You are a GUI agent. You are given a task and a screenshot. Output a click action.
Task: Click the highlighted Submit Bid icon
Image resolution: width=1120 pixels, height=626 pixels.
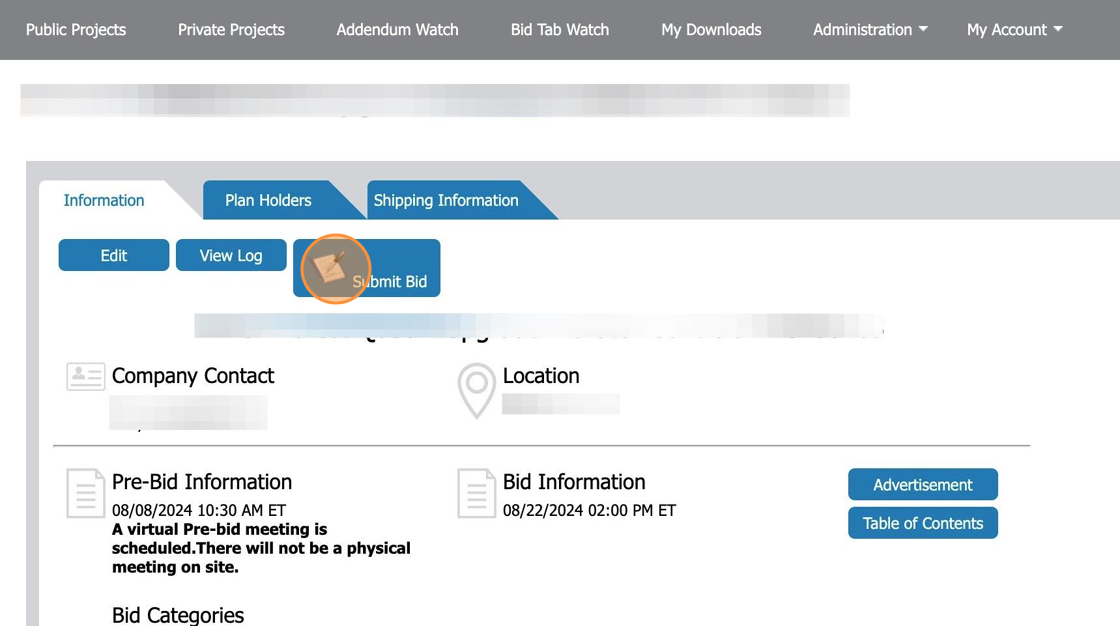tap(334, 268)
